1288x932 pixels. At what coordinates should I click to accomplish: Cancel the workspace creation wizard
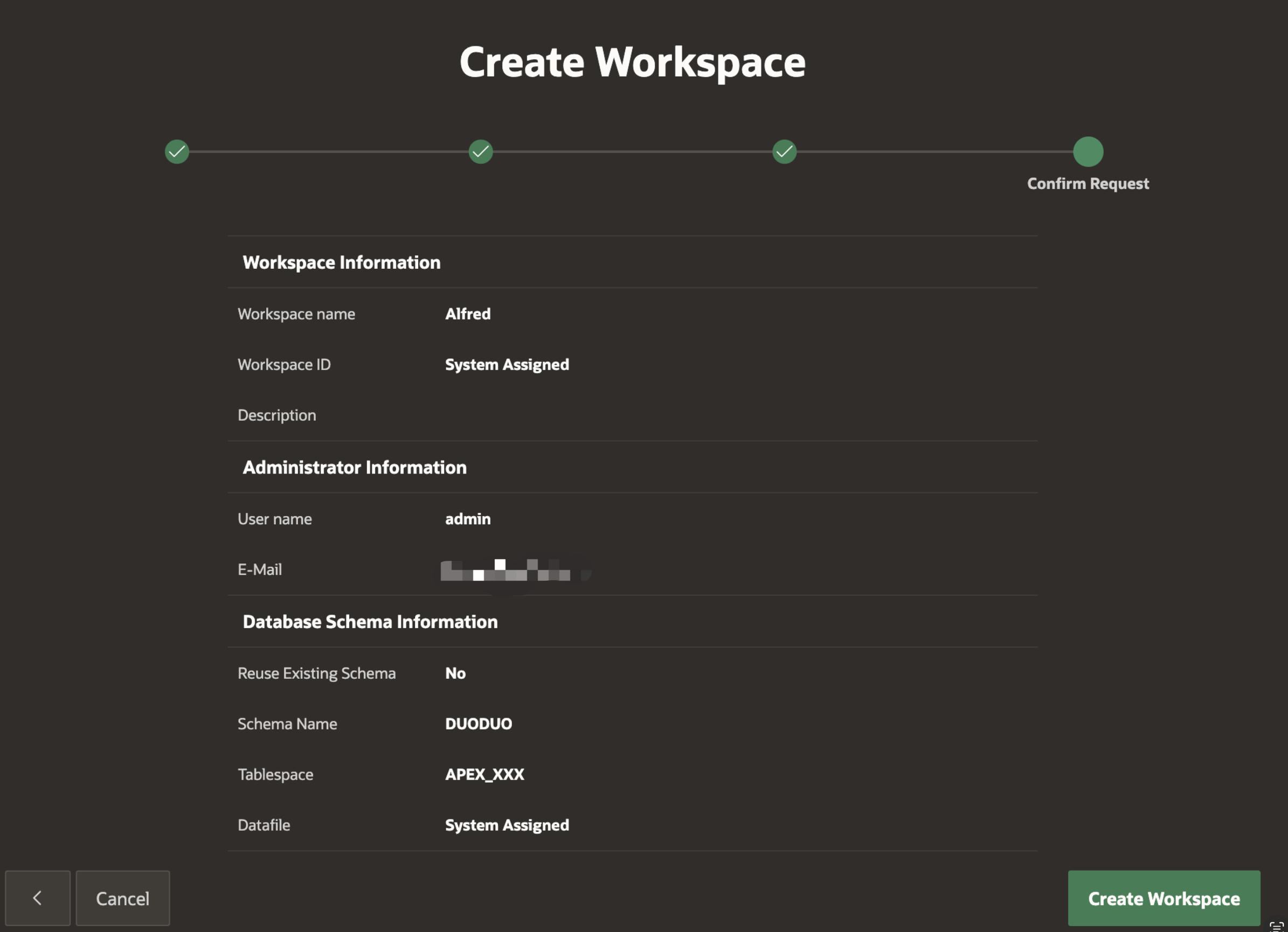(x=123, y=898)
